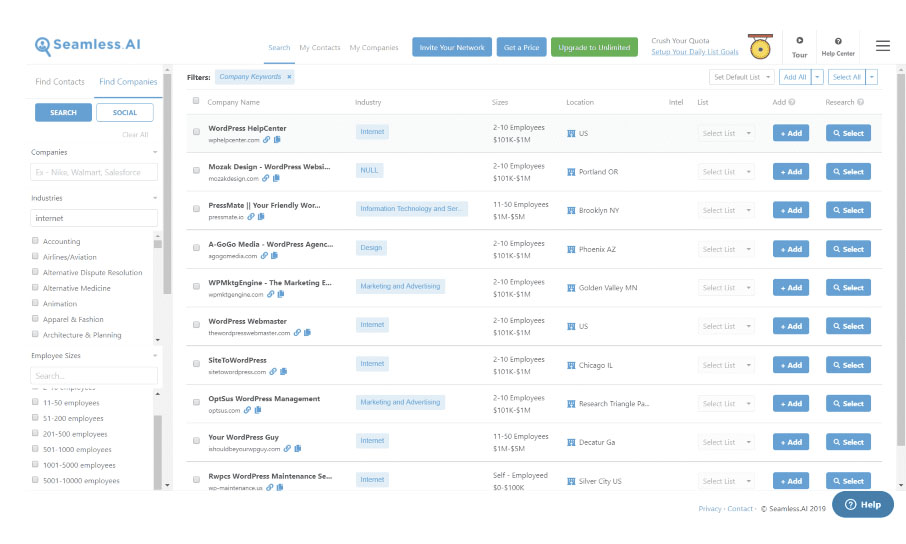
Task: Go to My Companies tab
Action: pos(374,47)
